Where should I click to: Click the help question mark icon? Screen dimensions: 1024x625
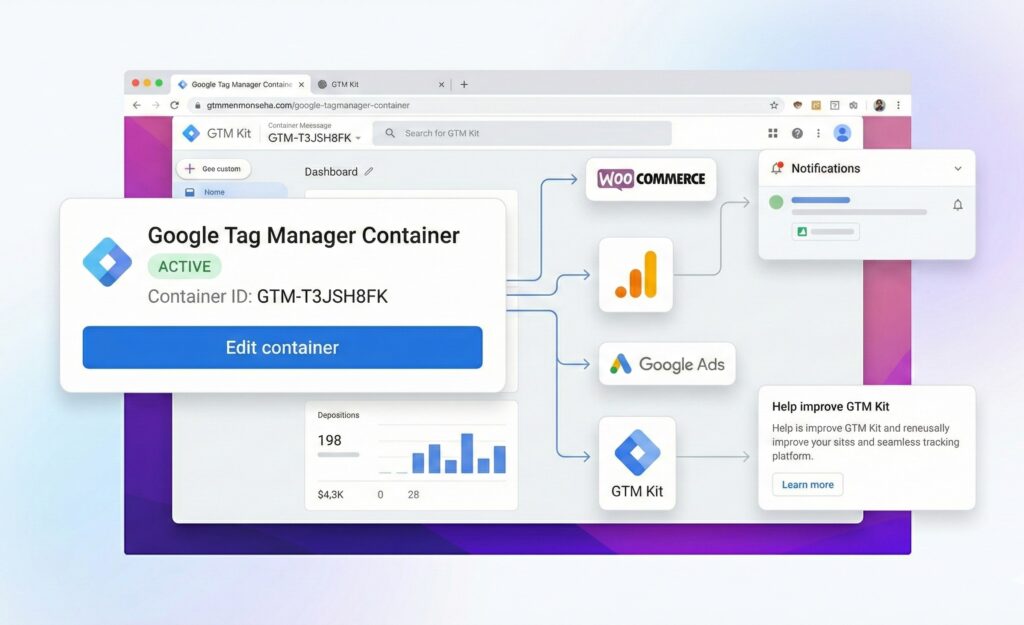click(797, 132)
